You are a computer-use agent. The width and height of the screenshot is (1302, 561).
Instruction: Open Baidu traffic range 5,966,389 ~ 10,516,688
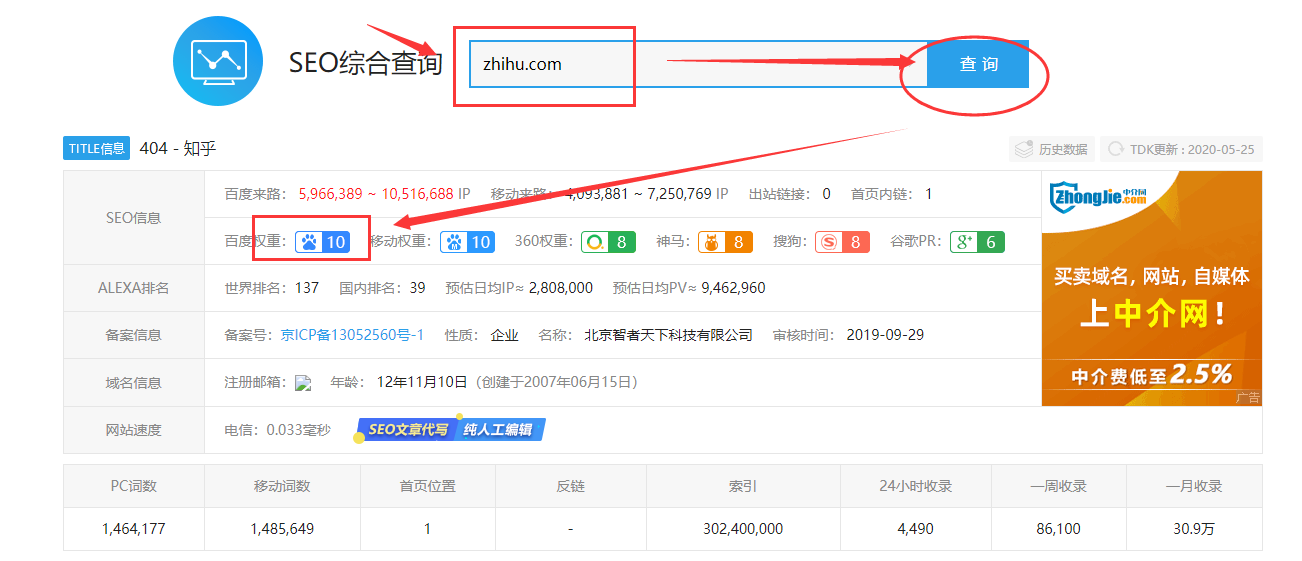click(376, 194)
